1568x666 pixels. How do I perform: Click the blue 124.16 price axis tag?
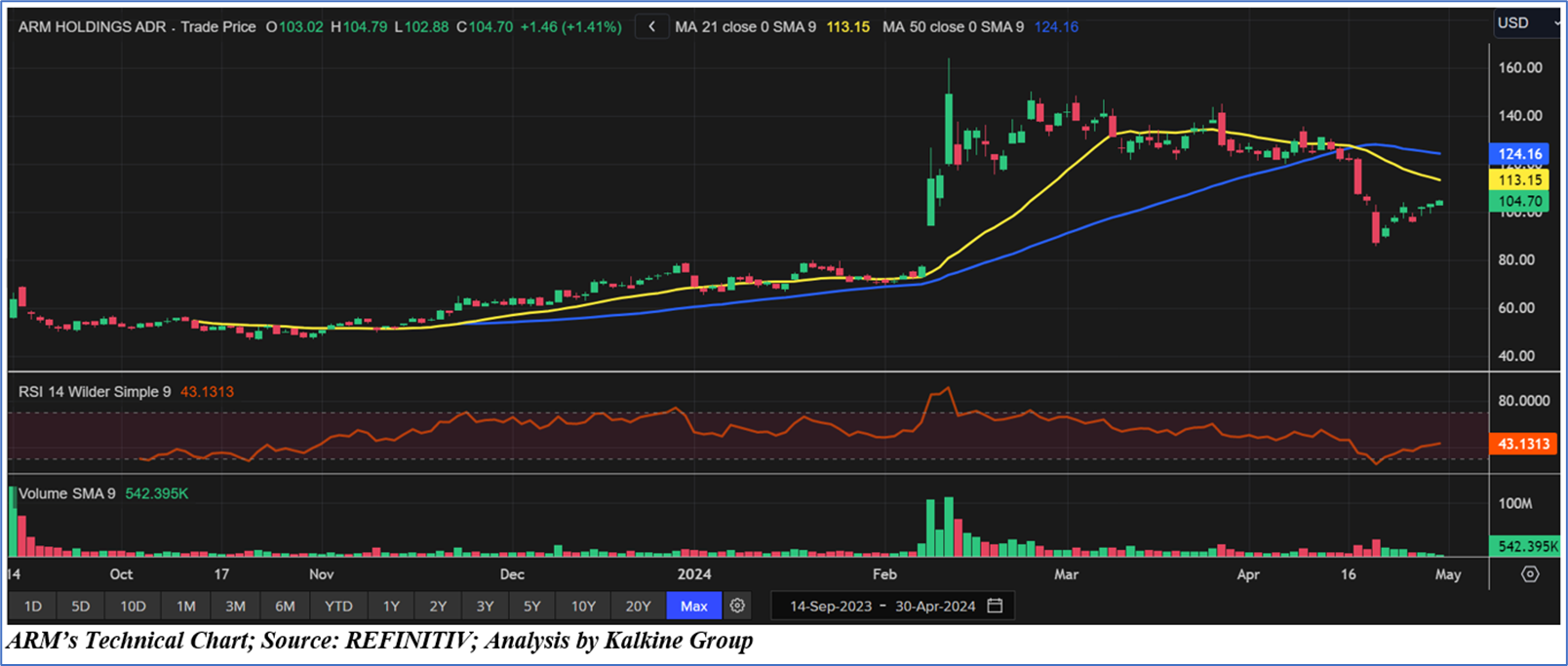[x=1519, y=154]
